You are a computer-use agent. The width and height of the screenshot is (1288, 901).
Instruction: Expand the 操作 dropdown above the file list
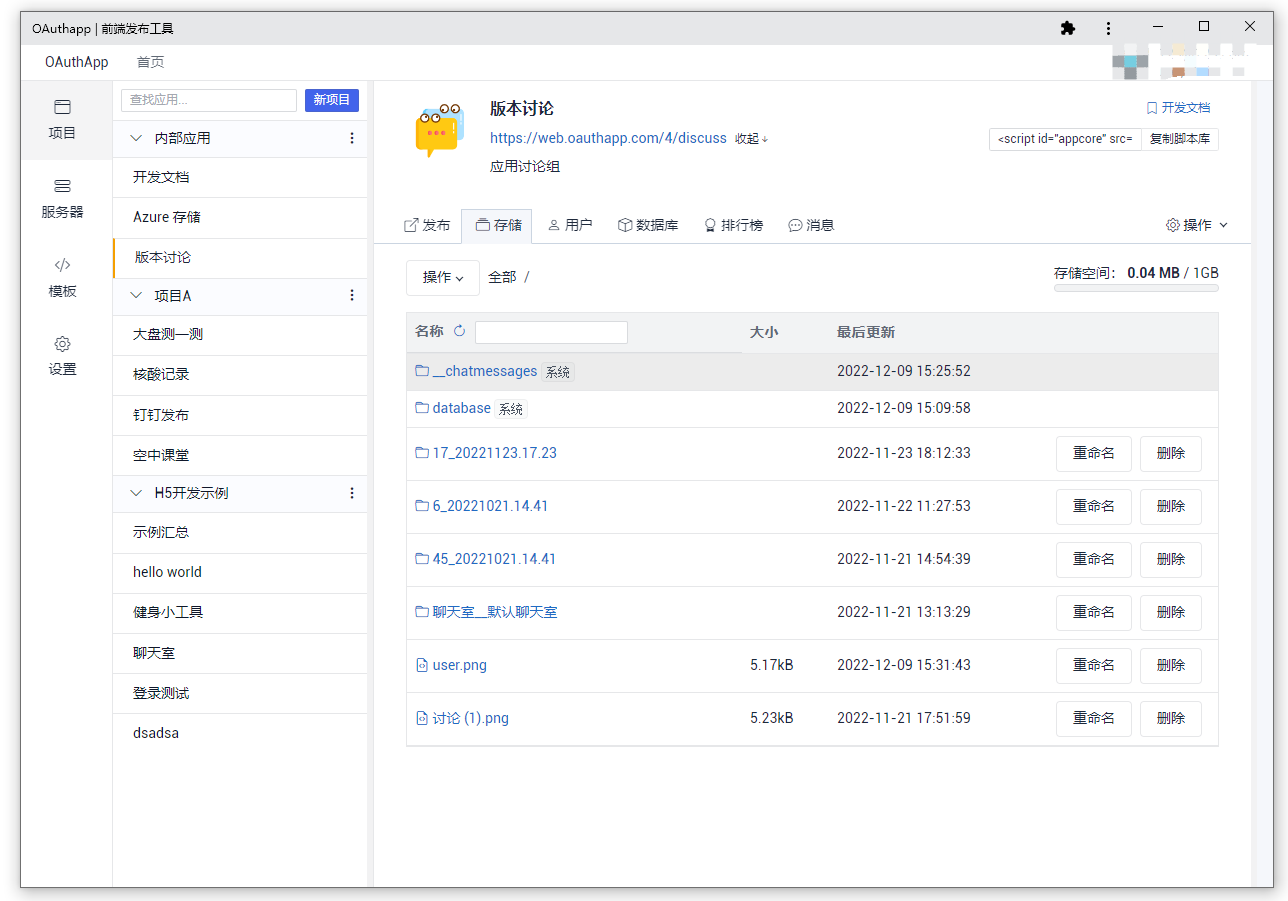[x=442, y=277]
